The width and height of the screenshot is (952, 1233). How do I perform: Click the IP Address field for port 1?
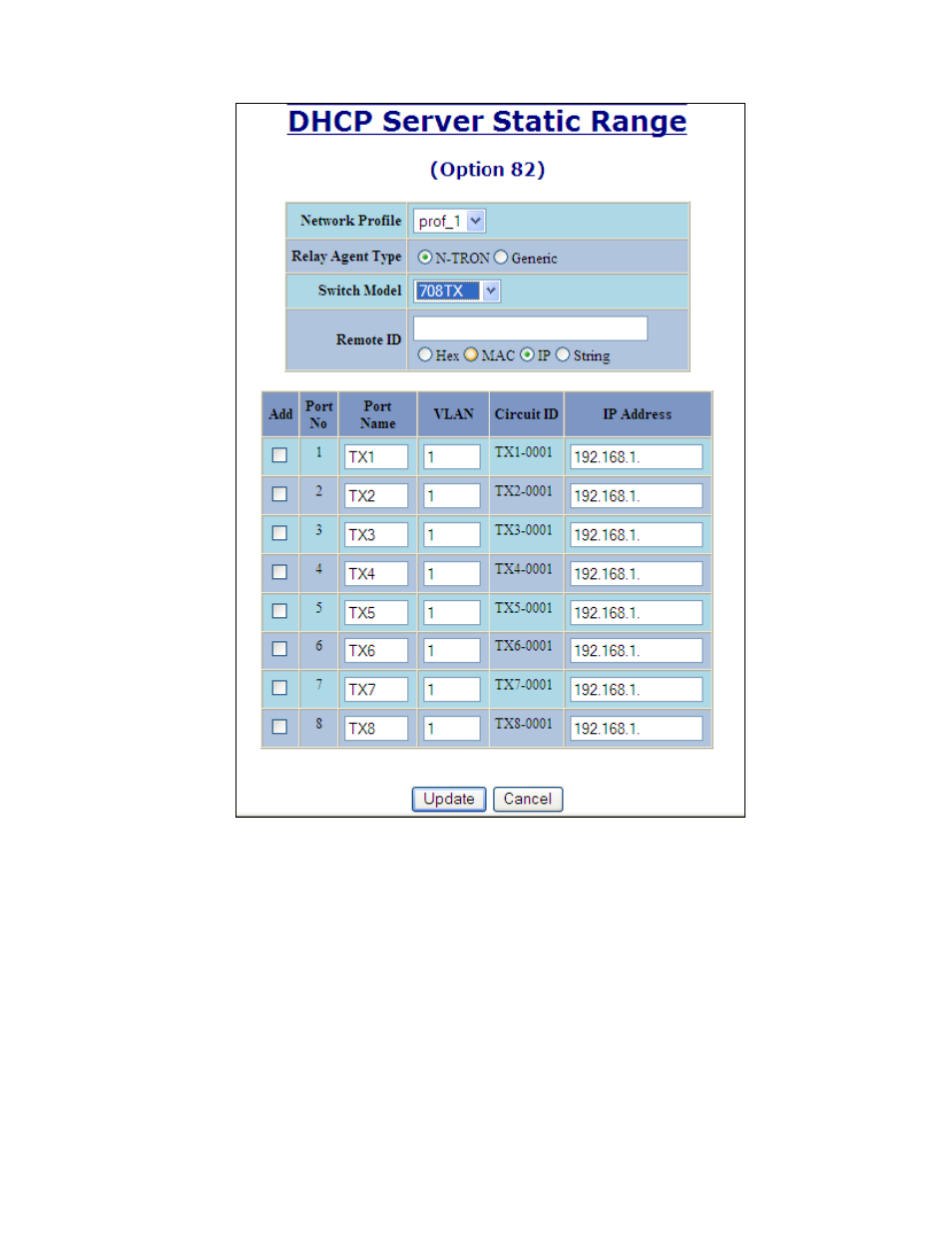click(x=637, y=457)
